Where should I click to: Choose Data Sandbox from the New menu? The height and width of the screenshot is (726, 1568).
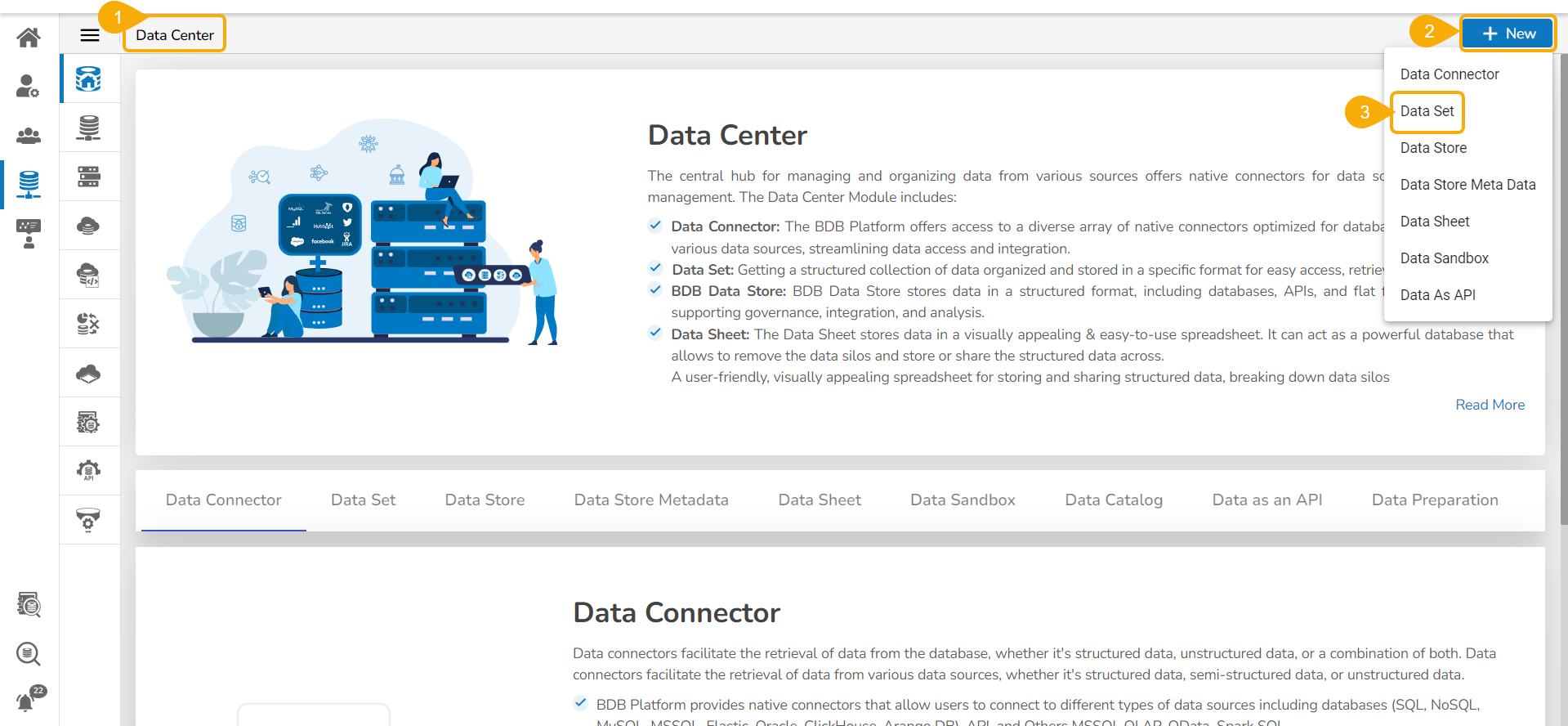click(1445, 258)
